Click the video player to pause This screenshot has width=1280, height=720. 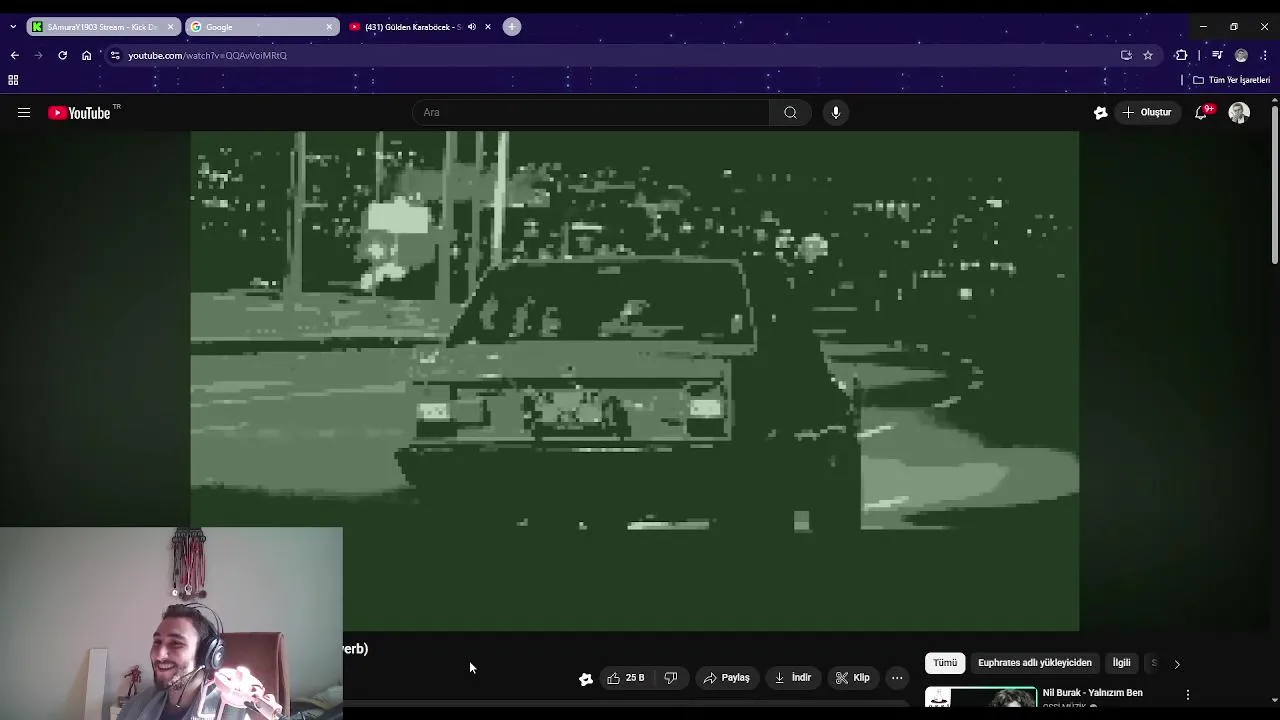click(634, 381)
